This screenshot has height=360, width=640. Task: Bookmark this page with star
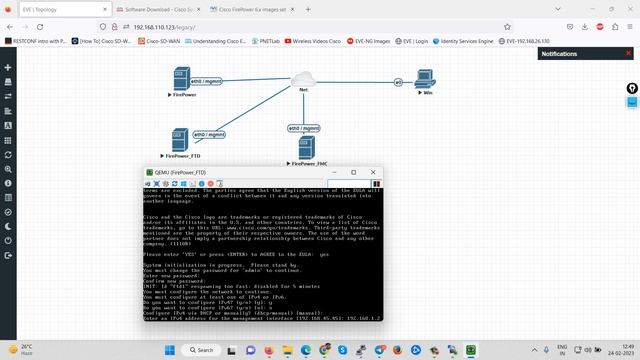(x=507, y=27)
